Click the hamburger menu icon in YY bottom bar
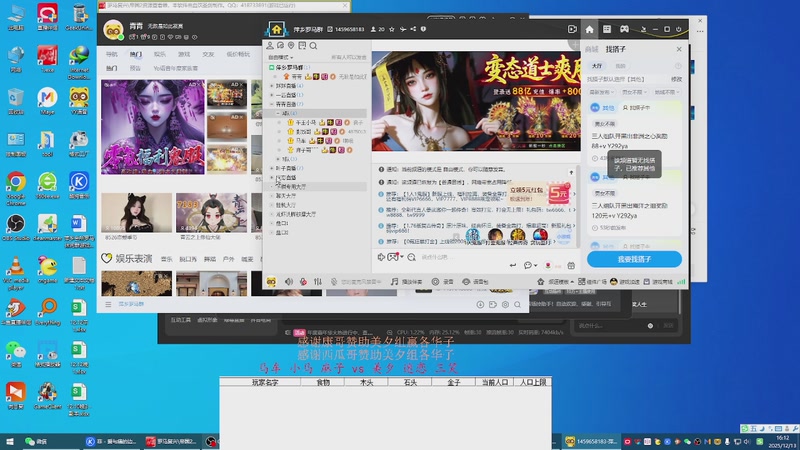 (x=108, y=304)
